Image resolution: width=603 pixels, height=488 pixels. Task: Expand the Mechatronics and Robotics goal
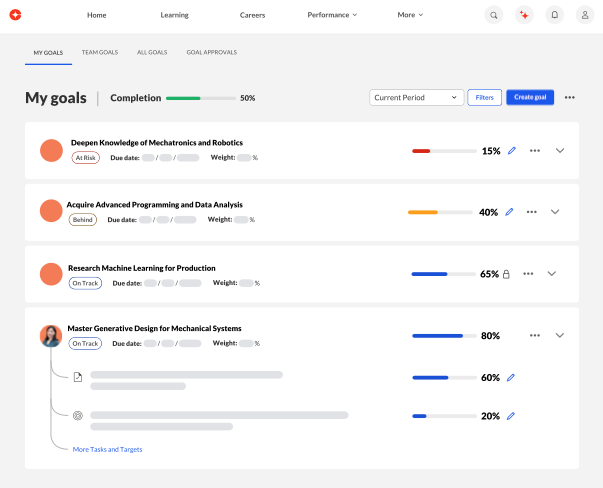point(560,151)
